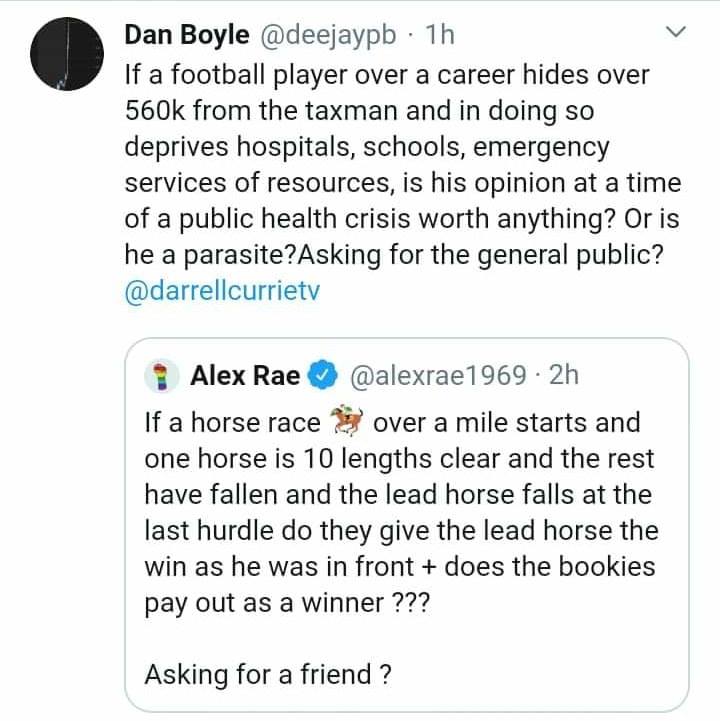Open the @alexrae1969 handle
Viewport: 720px width, 721px height.
click(x=438, y=375)
